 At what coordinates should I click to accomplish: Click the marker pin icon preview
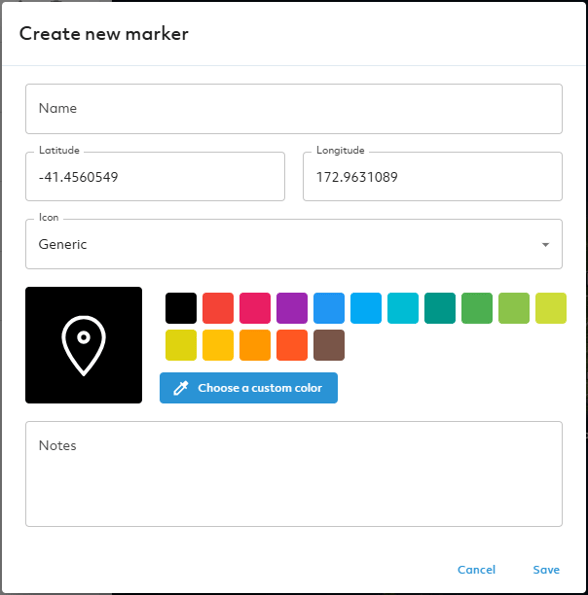pos(83,345)
